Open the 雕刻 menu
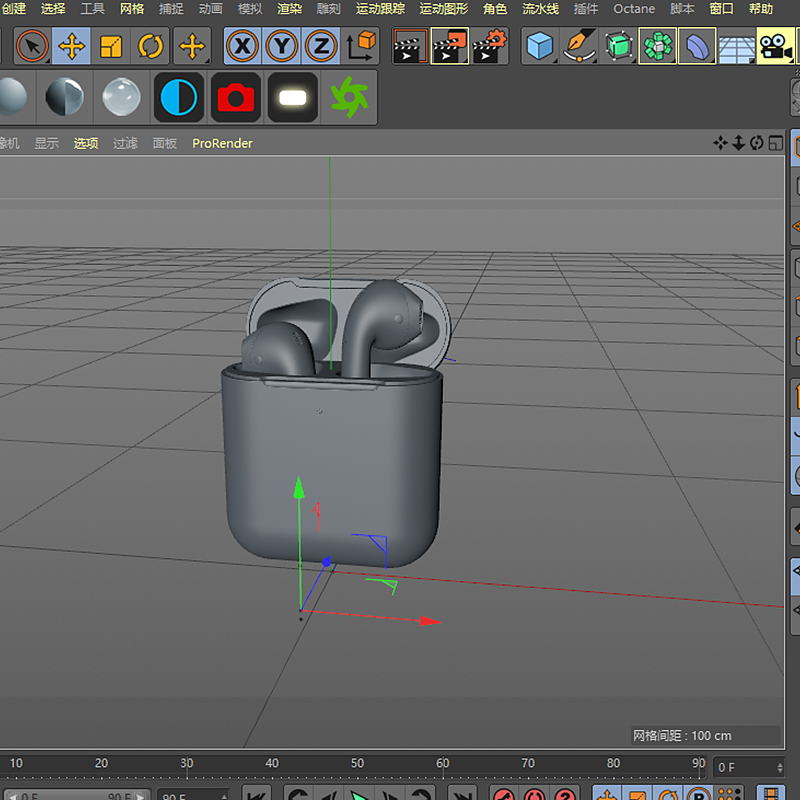Screen dimensions: 800x800 click(x=329, y=9)
